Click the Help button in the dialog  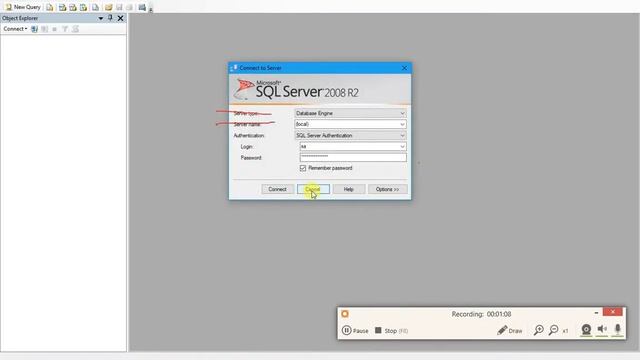(x=349, y=189)
